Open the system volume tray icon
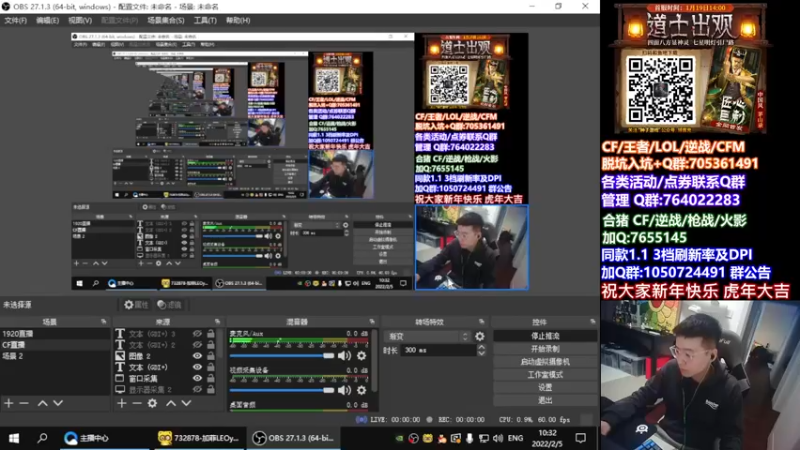Image resolution: width=800 pixels, height=450 pixels. point(498,438)
